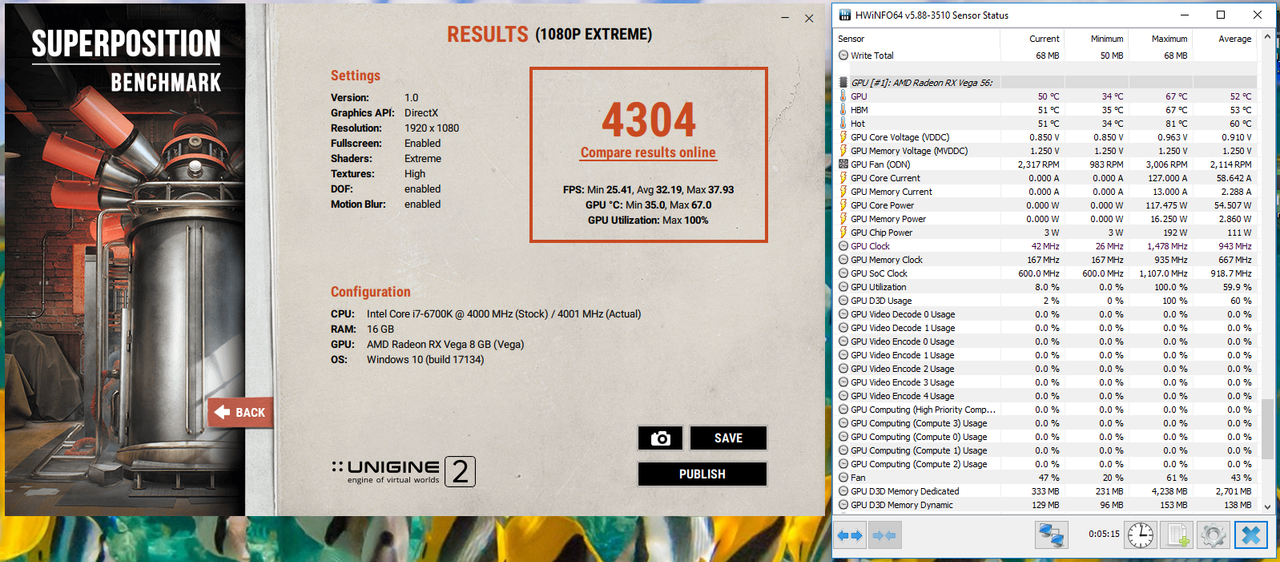Click the lightning icon beside GPU Chip Power
The height and width of the screenshot is (562, 1280).
point(843,232)
